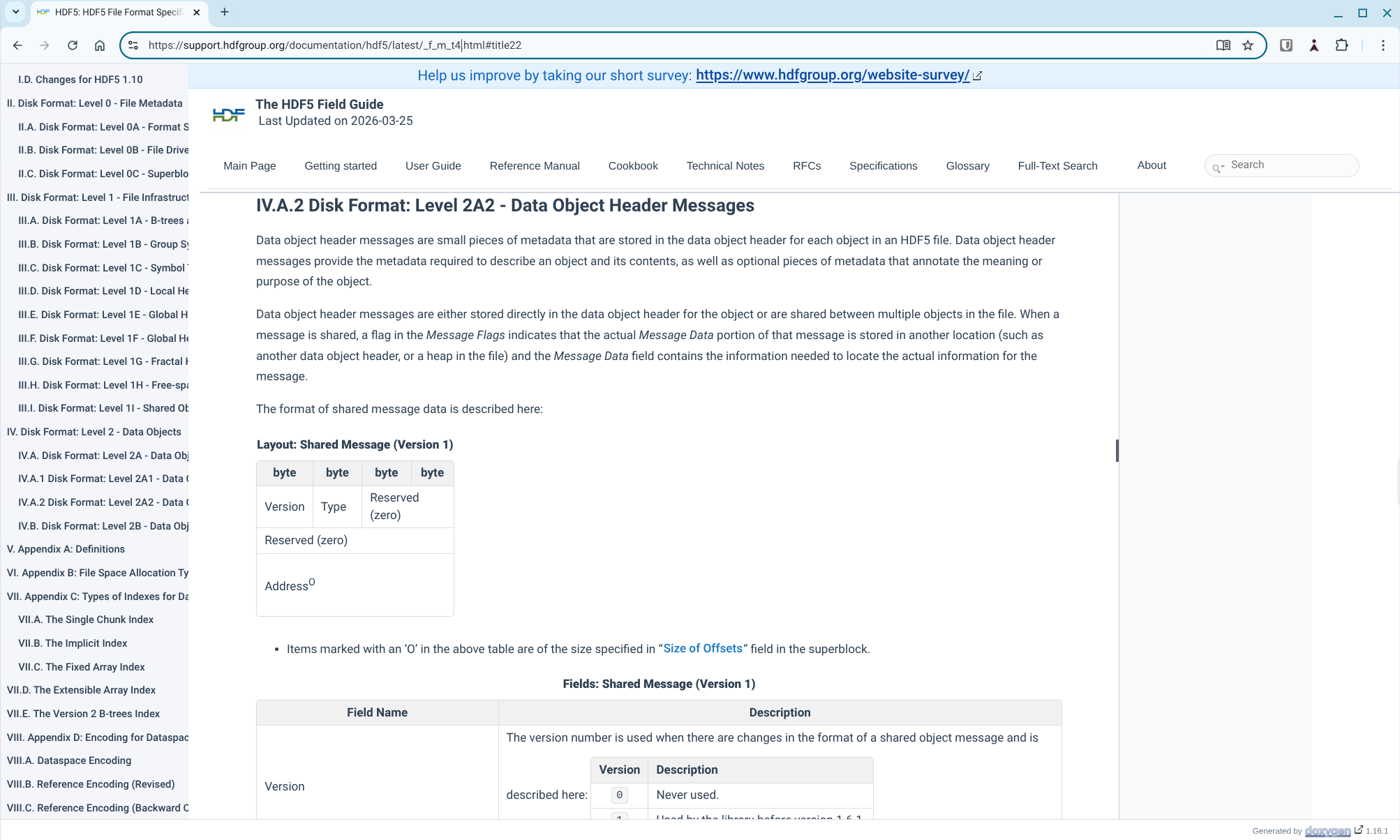Click the home page icon
Screen dimensions: 1400x840
click(100, 45)
